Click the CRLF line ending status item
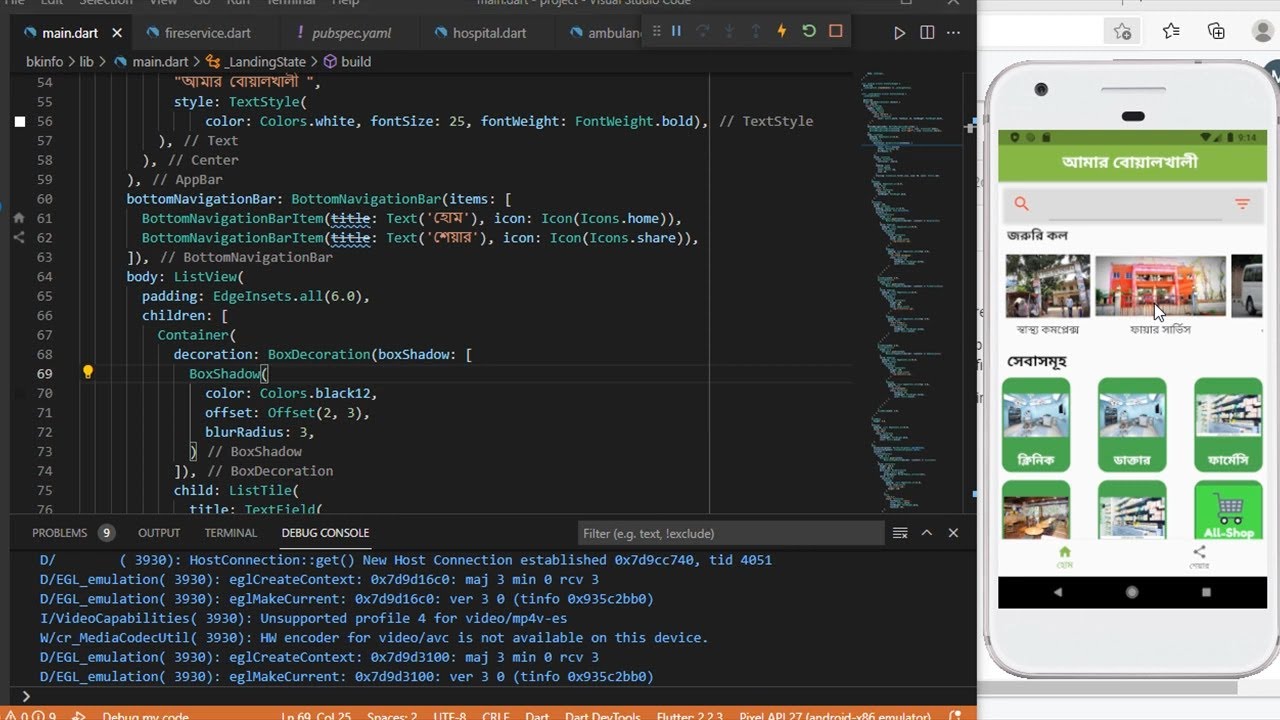The width and height of the screenshot is (1280, 720). coord(497,714)
